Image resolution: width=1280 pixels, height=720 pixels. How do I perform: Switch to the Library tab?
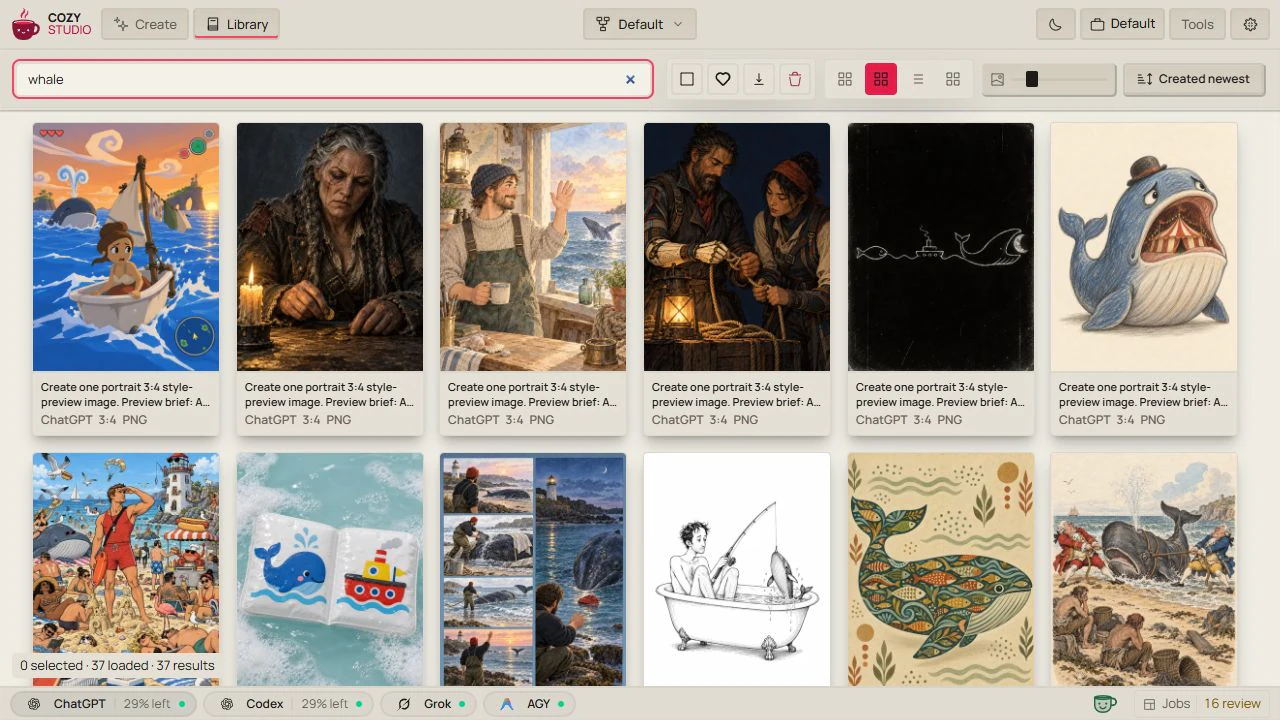click(x=236, y=24)
